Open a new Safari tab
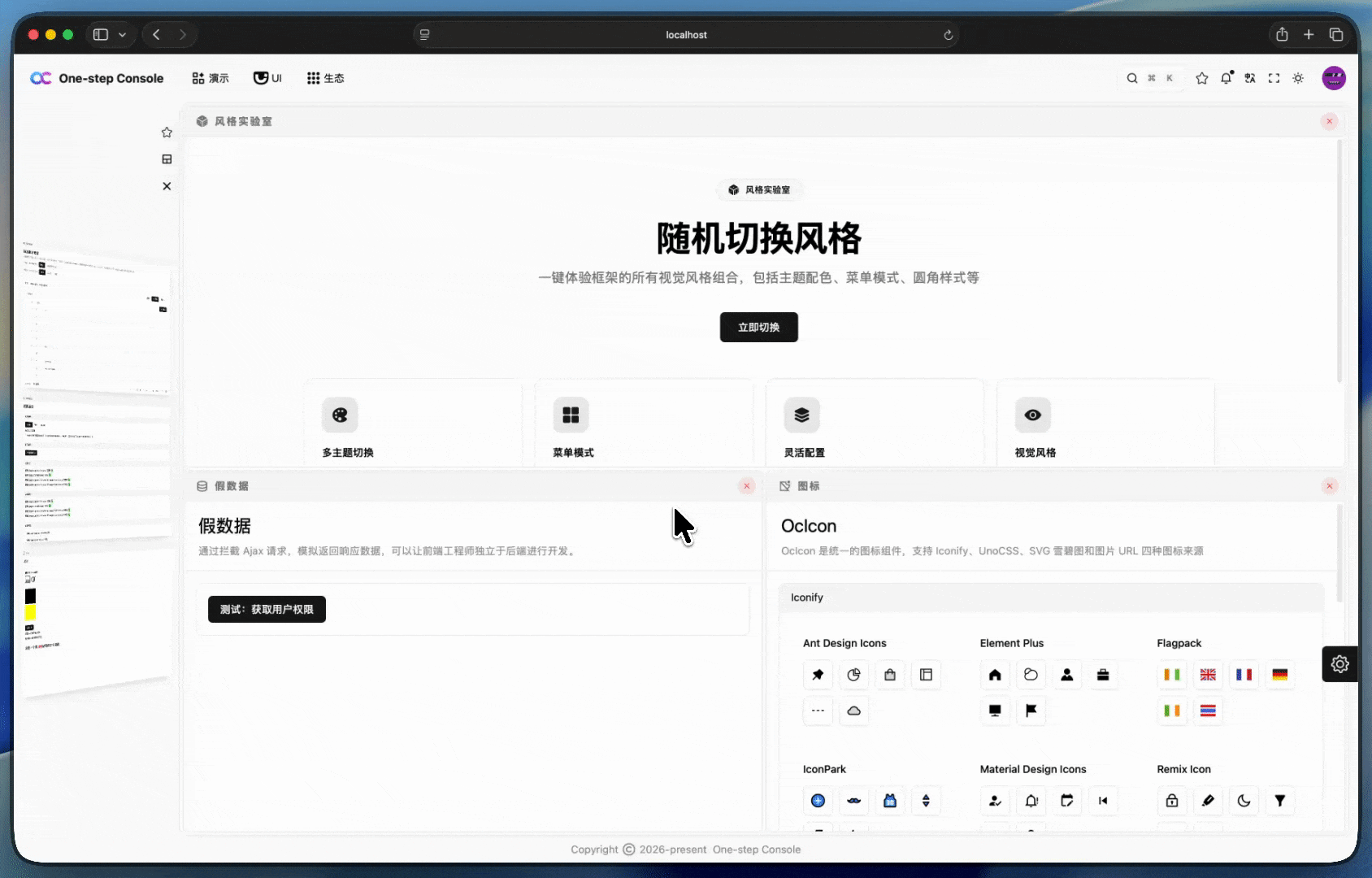Screen dimensions: 1372x878 [x=1309, y=34]
